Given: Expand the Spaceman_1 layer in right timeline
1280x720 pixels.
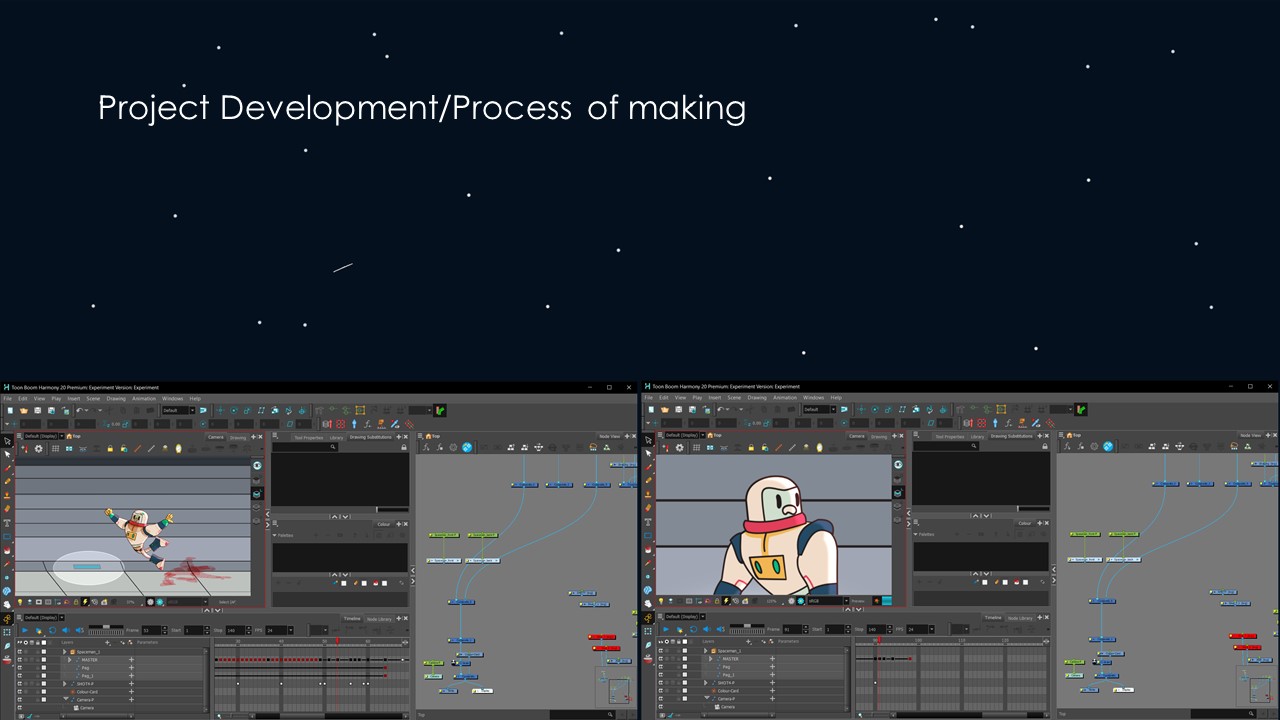Looking at the screenshot, I should pyautogui.click(x=703, y=651).
